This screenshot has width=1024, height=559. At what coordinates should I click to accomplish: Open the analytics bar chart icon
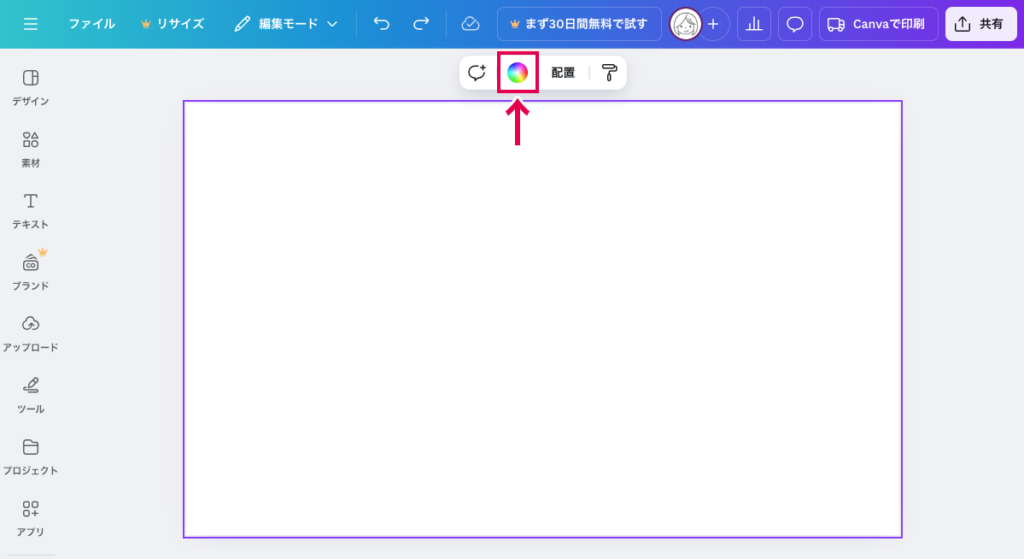click(754, 24)
